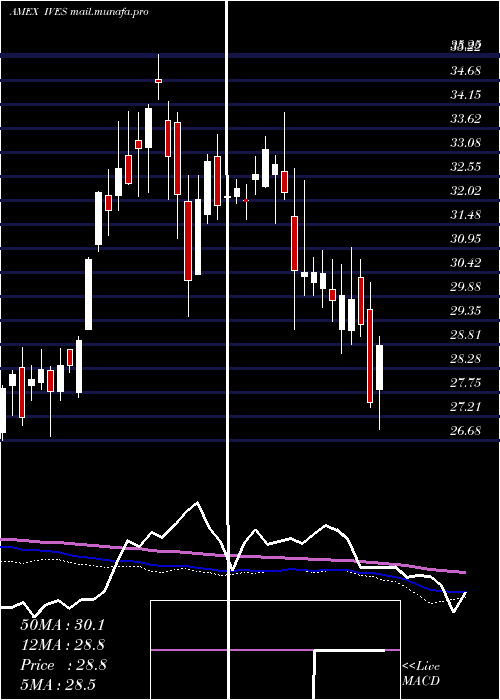Click the 30.42 price axis label
The width and height of the screenshot is (500, 700).
click(466, 262)
